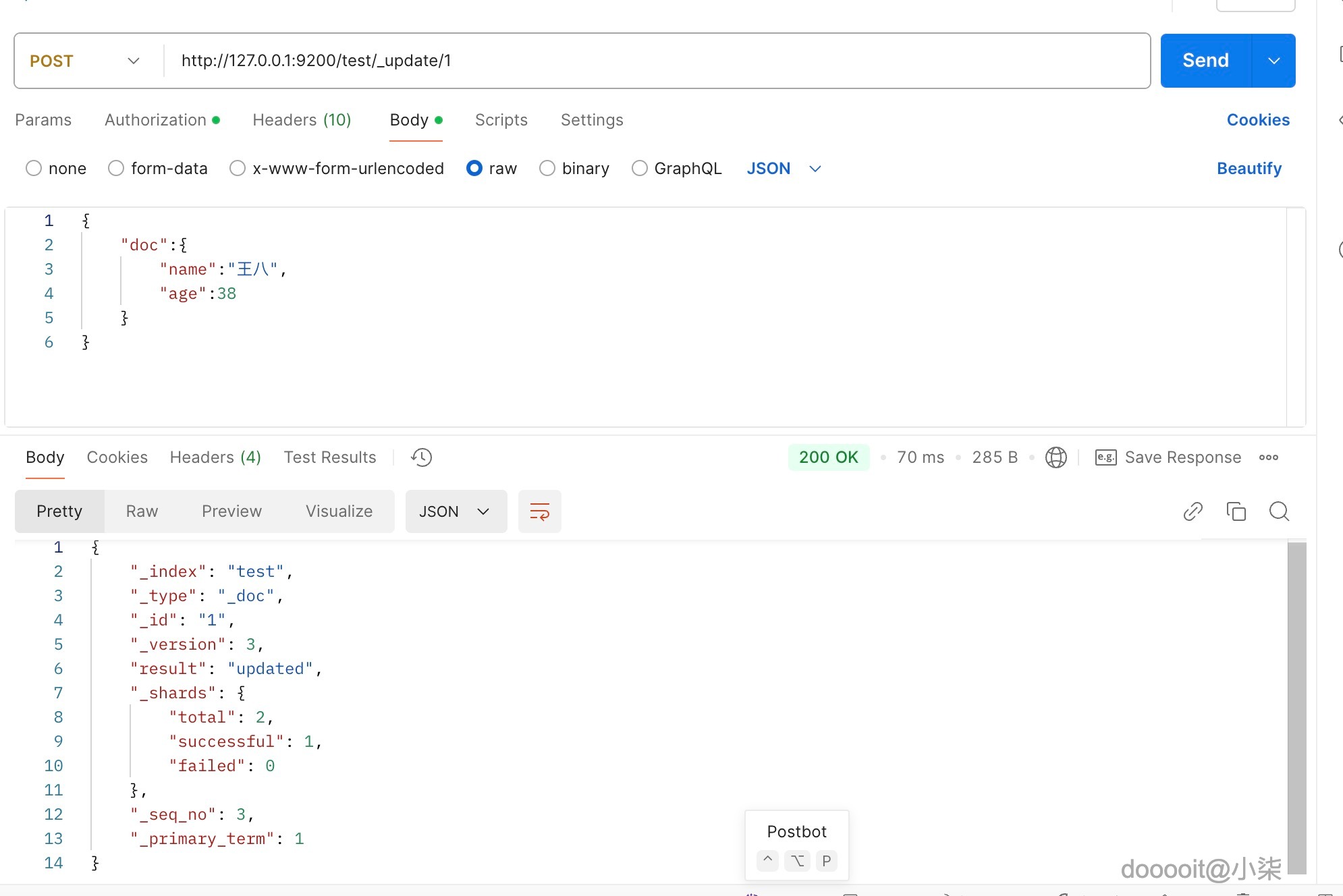Copy response body with the copy icon
This screenshot has width=1343, height=896.
coord(1236,511)
